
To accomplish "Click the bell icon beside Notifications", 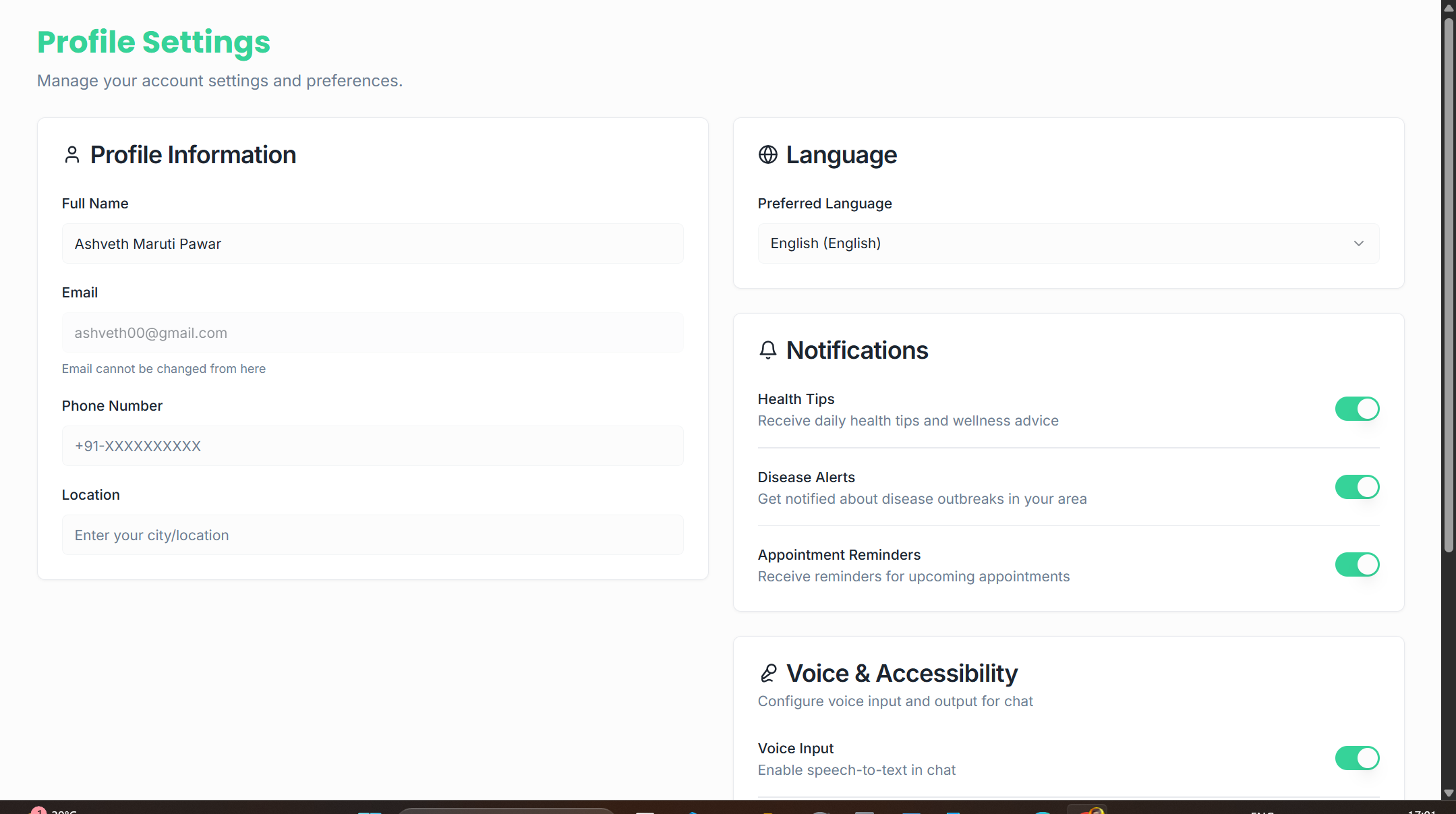I will coord(767,350).
